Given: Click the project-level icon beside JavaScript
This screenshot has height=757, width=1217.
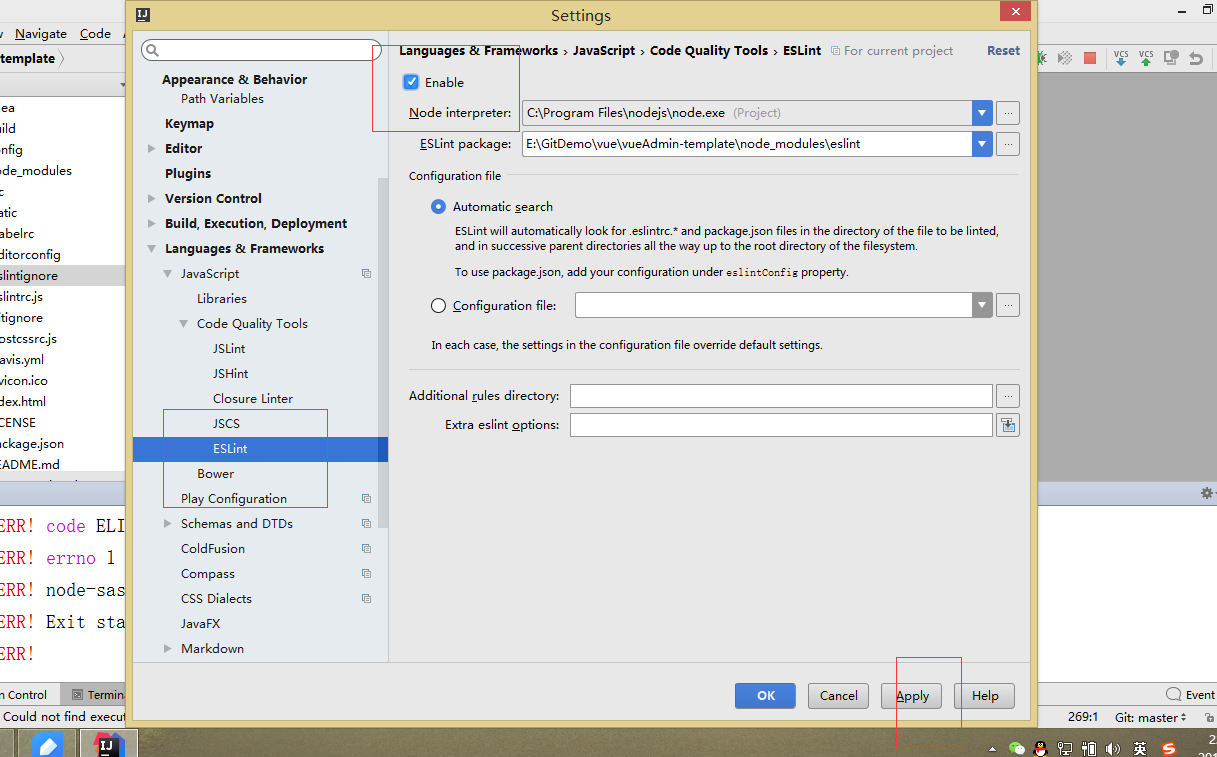Looking at the screenshot, I should point(366,274).
